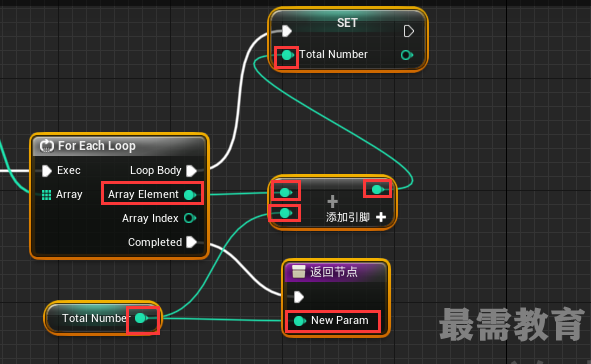Click the add node's result output pin
The image size is (591, 364).
tap(377, 190)
